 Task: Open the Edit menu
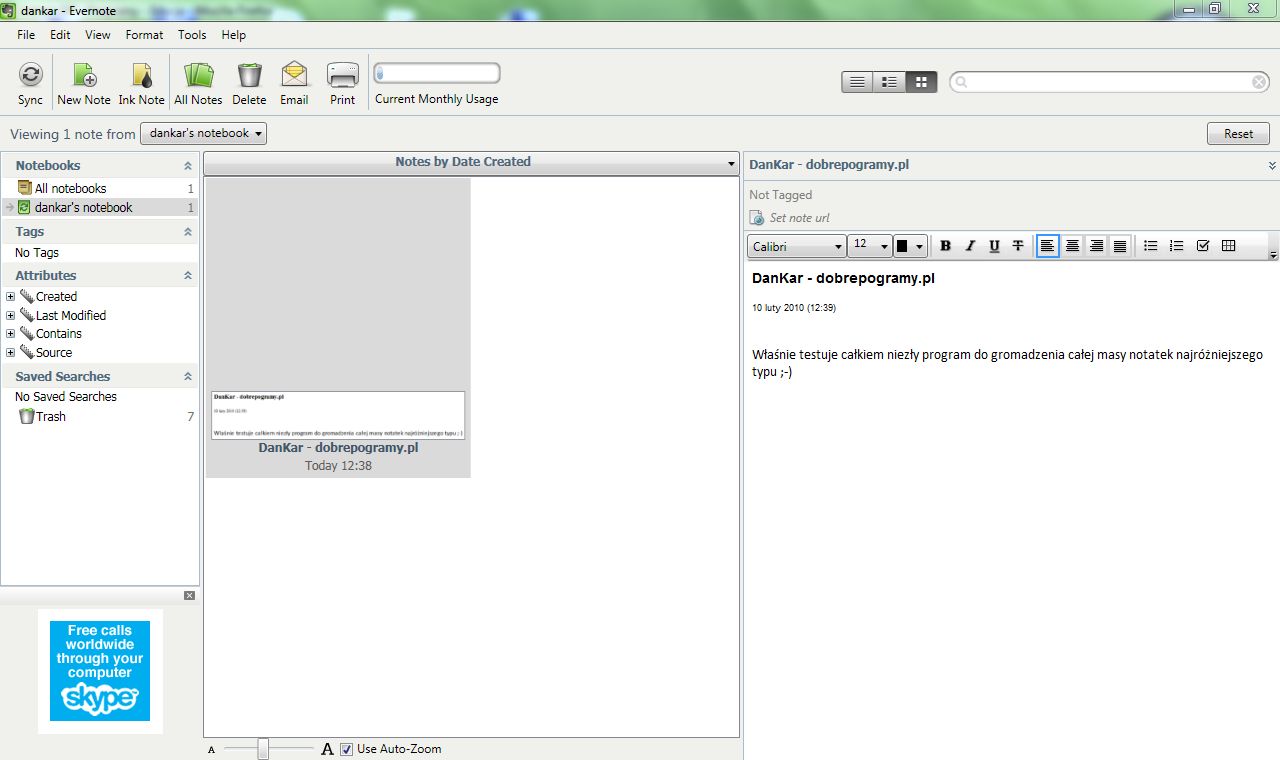pos(60,35)
